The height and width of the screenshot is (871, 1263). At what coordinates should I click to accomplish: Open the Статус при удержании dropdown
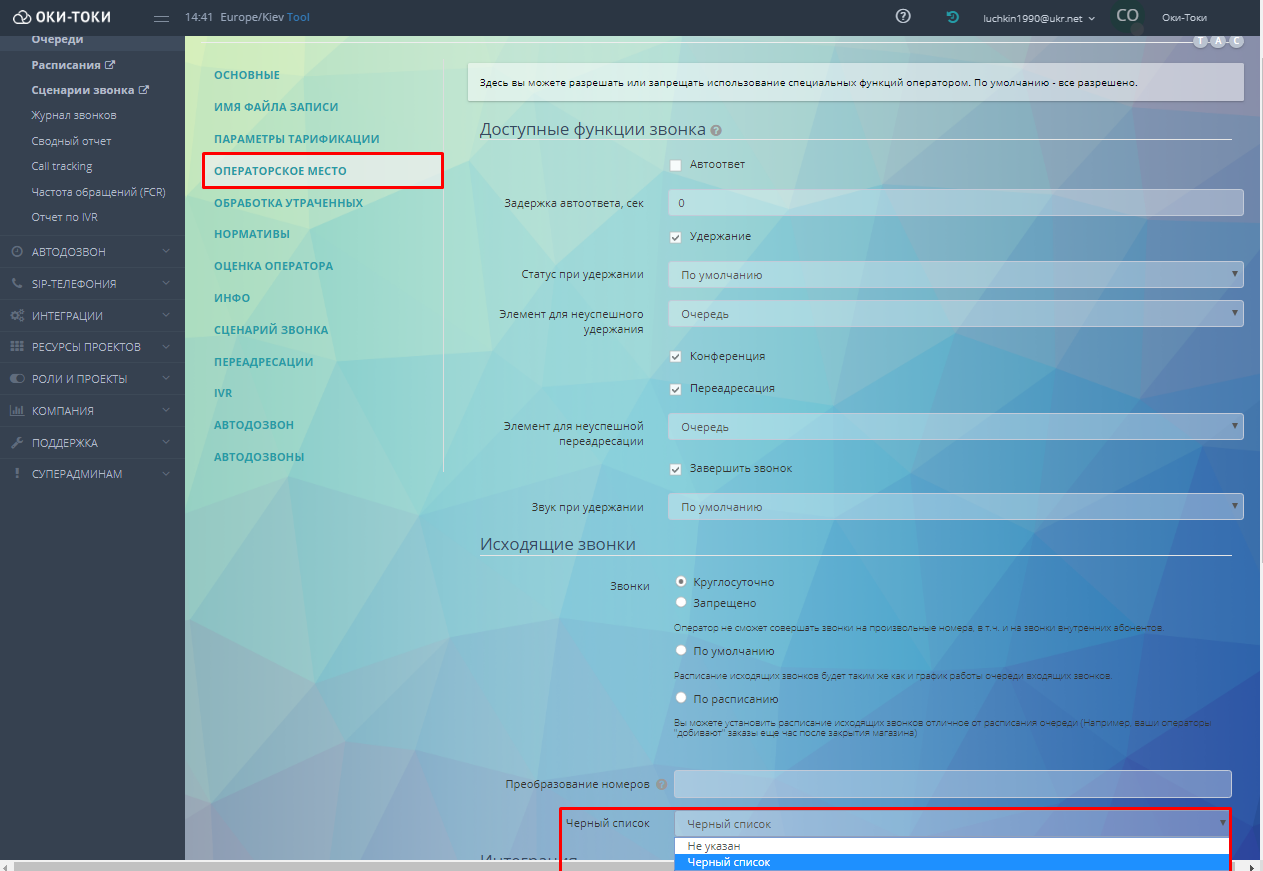point(955,274)
